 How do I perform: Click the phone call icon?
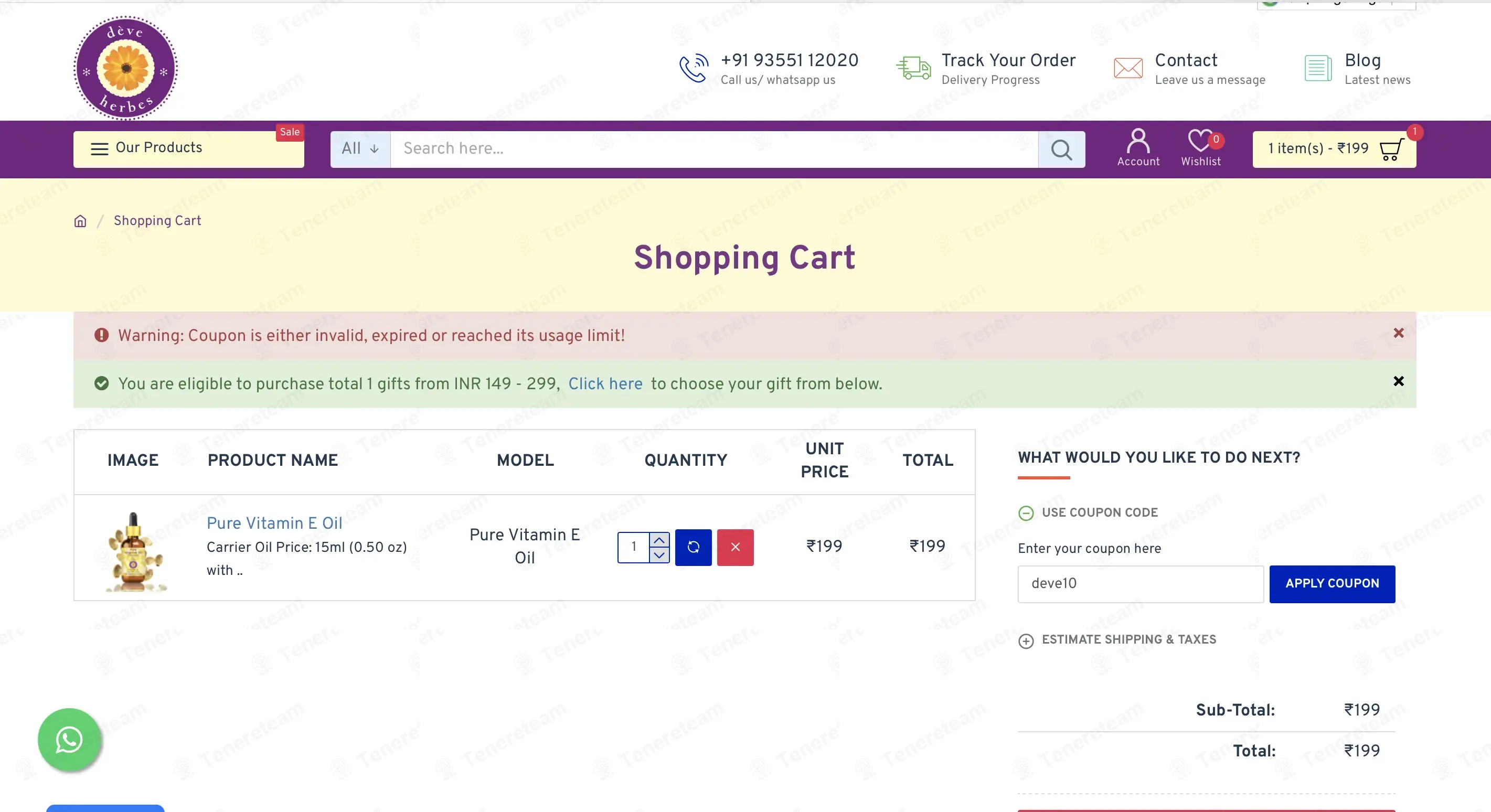[x=694, y=68]
